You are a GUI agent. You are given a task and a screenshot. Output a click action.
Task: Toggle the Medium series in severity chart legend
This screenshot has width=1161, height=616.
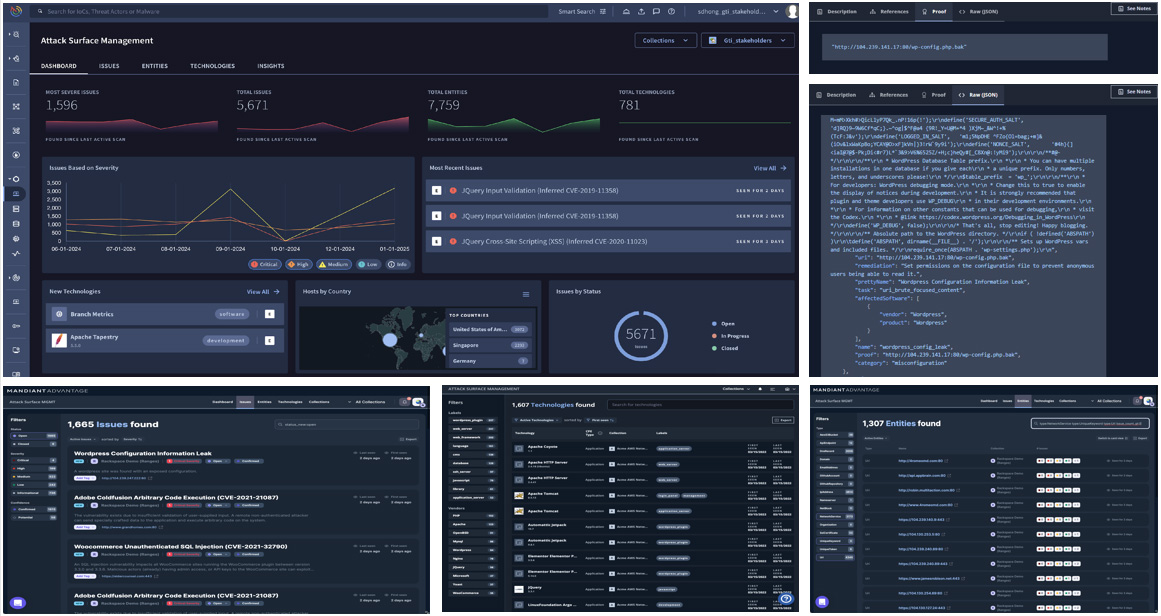(334, 264)
